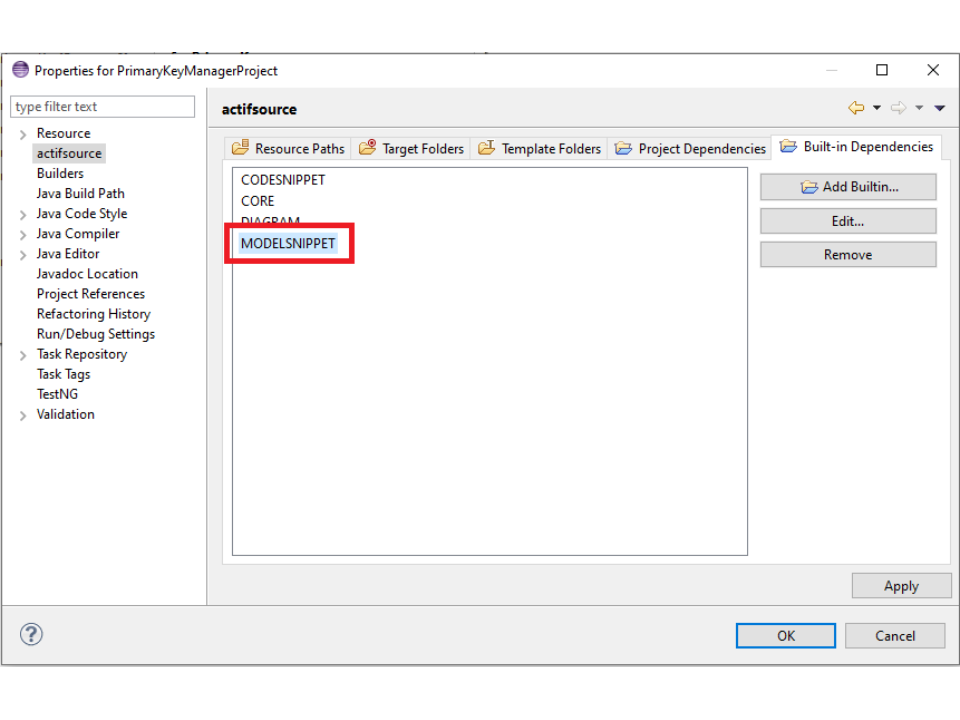Screen dimensions: 960x720
Task: Click the type filter text field
Action: click(x=102, y=107)
